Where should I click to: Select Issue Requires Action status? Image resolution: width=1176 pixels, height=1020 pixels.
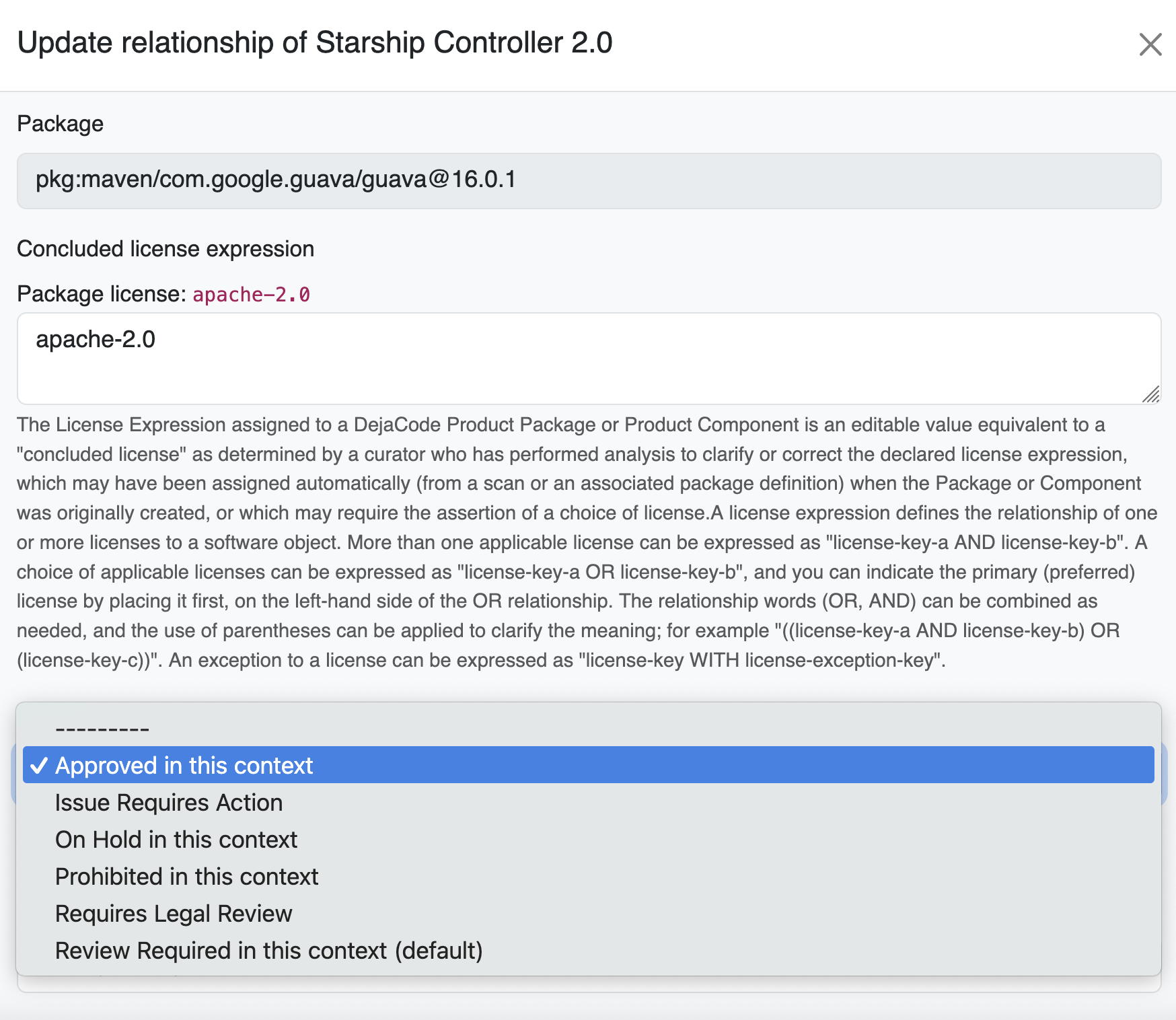589,803
